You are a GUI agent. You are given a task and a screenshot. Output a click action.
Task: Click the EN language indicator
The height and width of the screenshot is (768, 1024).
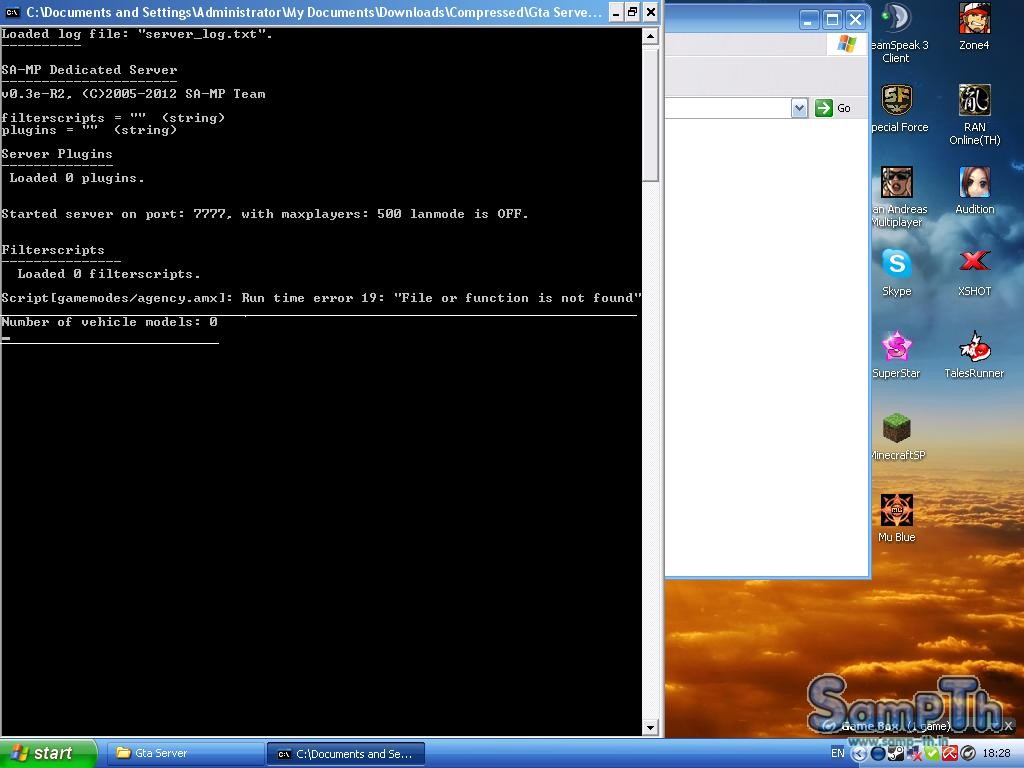click(x=838, y=754)
